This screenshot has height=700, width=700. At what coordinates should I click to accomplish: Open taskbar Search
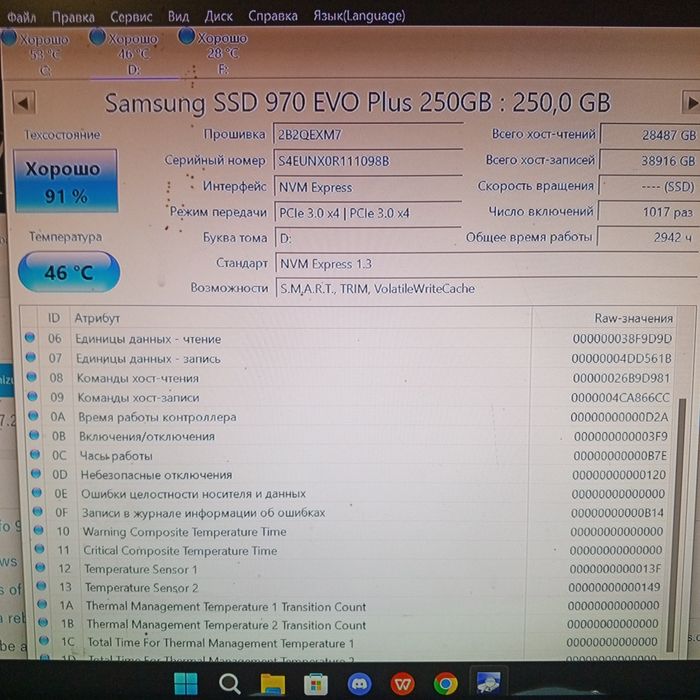tap(229, 683)
